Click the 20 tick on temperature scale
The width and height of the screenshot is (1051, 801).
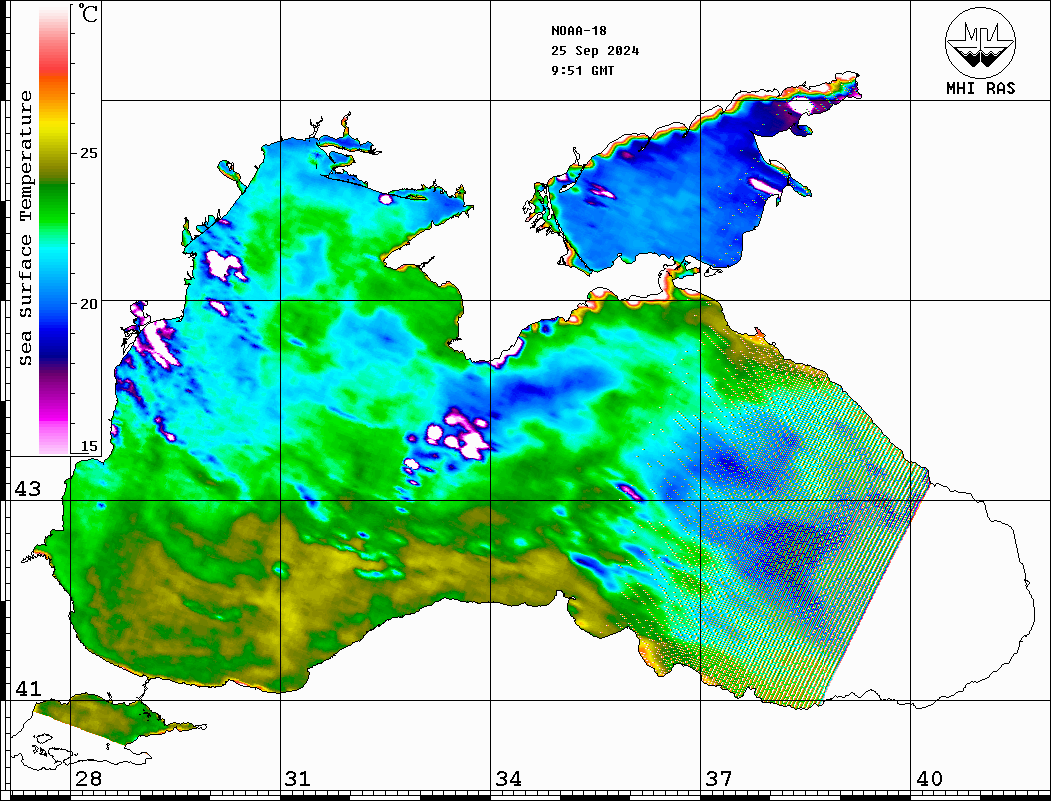(88, 304)
